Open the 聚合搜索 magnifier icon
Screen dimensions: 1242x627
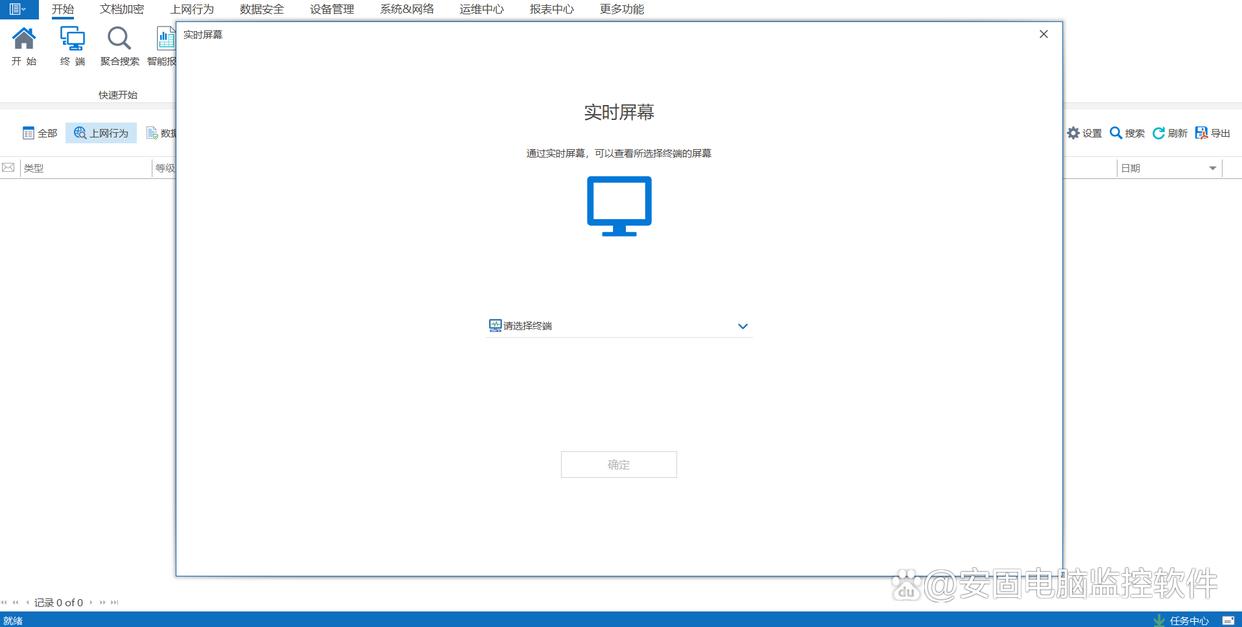tap(119, 46)
